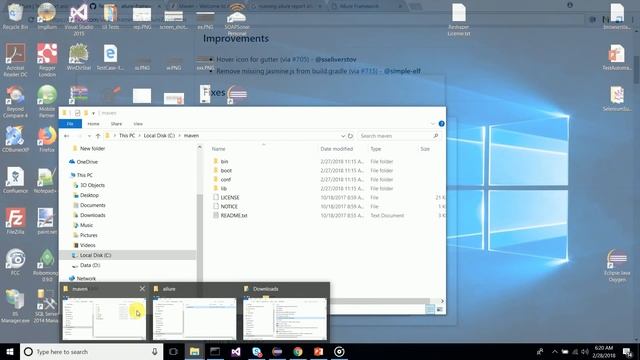Click the Explorer Help question mark button
Screen dimensions: 640x360
click(x=441, y=124)
